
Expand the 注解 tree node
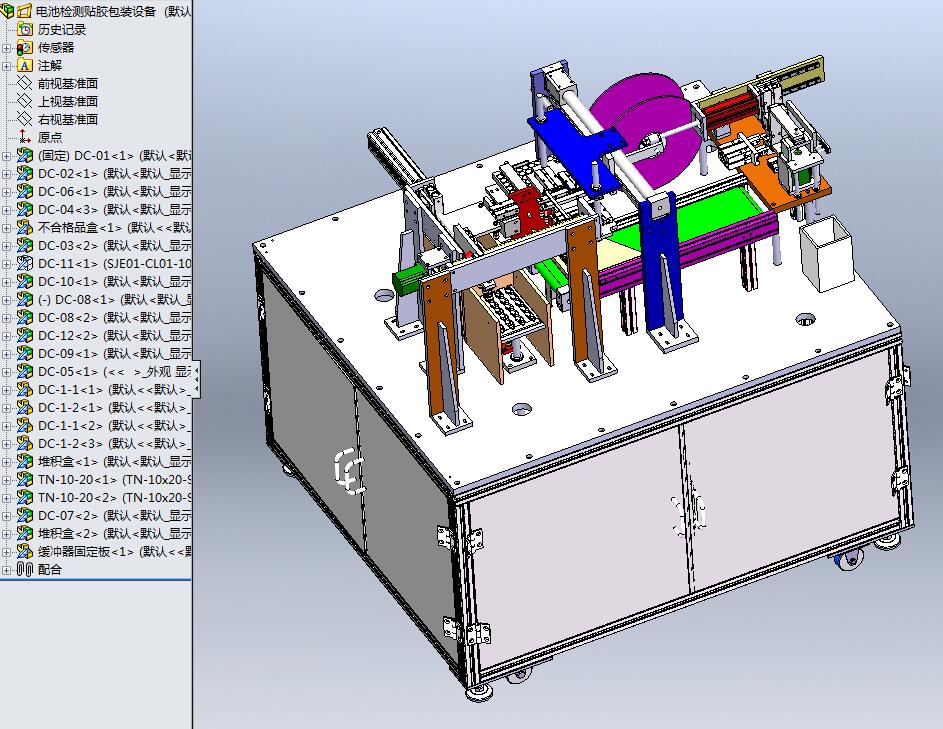(6, 66)
